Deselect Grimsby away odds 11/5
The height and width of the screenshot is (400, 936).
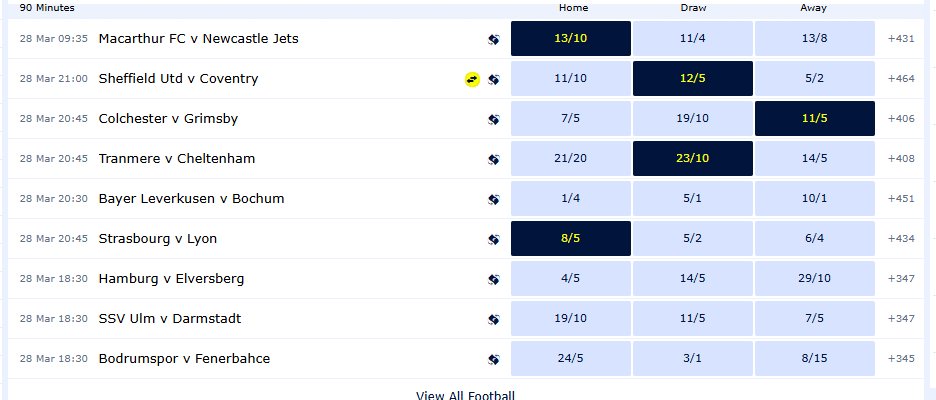tap(815, 119)
